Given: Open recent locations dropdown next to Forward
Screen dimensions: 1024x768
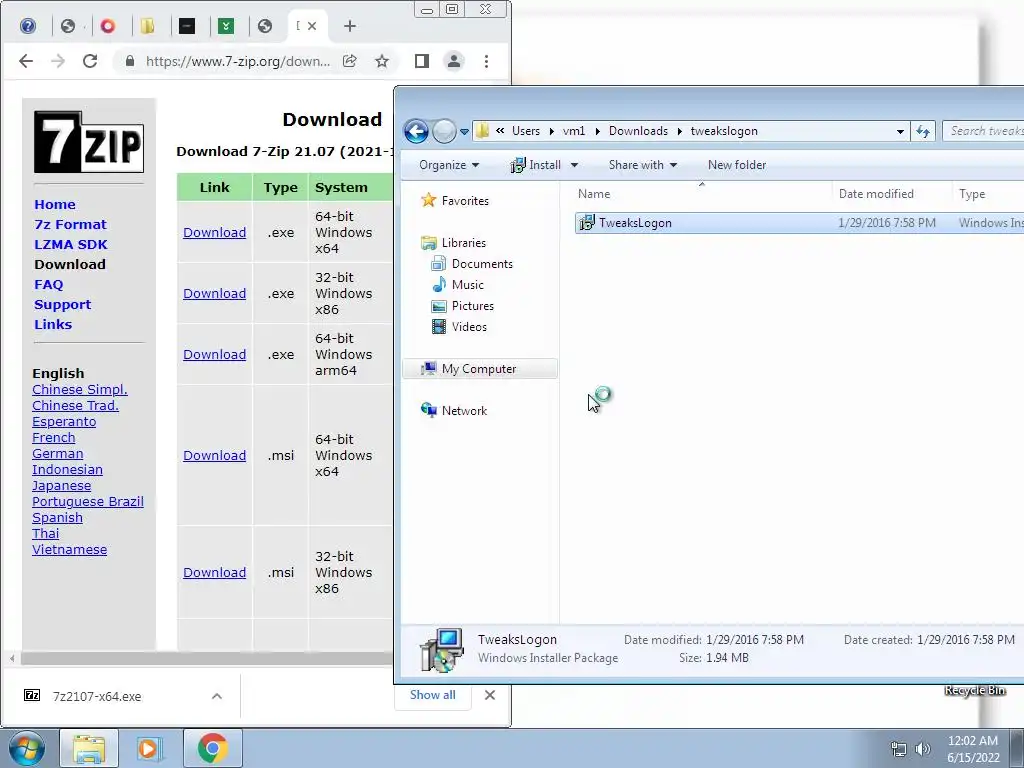Looking at the screenshot, I should coord(464,131).
